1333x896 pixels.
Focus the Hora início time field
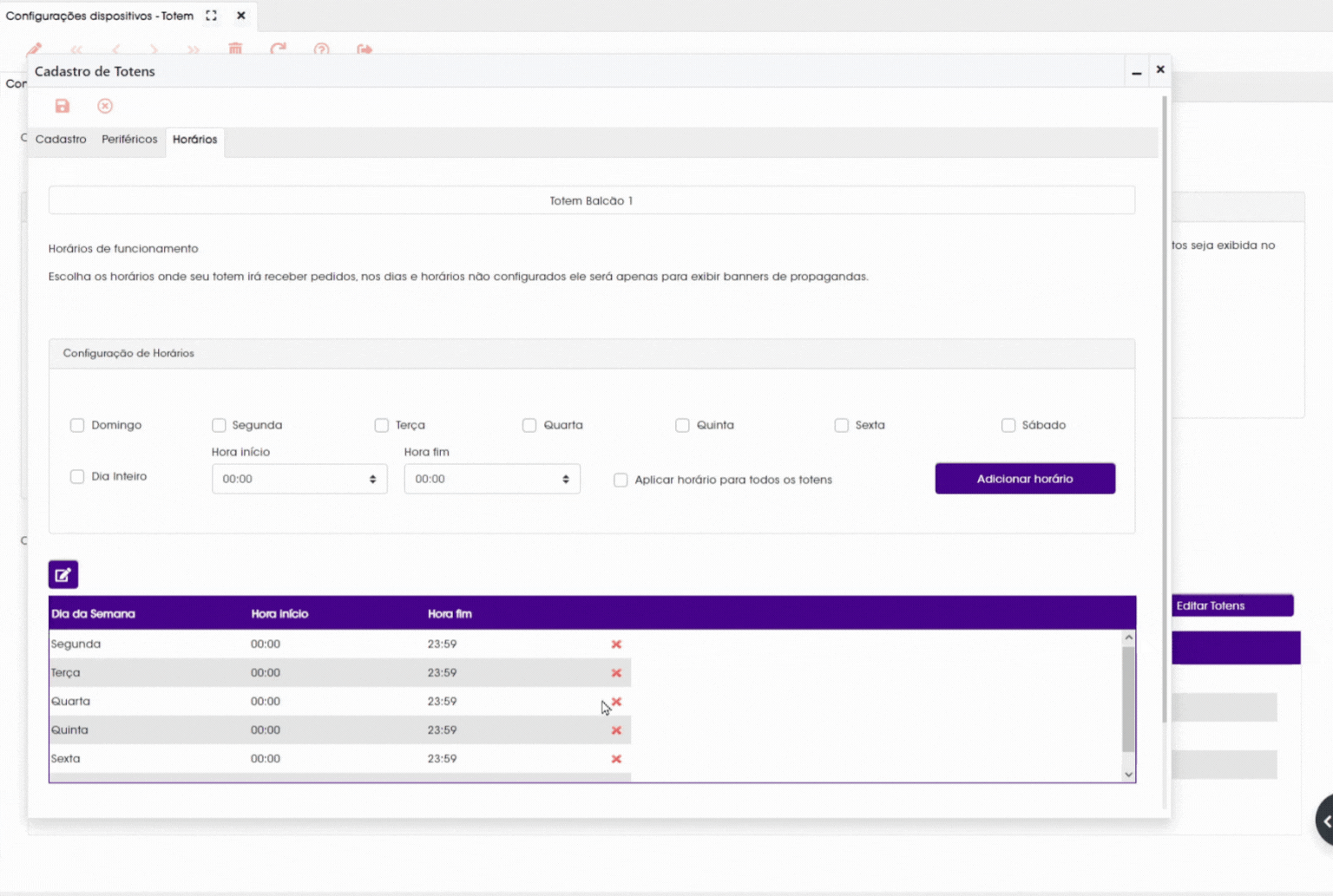click(299, 479)
